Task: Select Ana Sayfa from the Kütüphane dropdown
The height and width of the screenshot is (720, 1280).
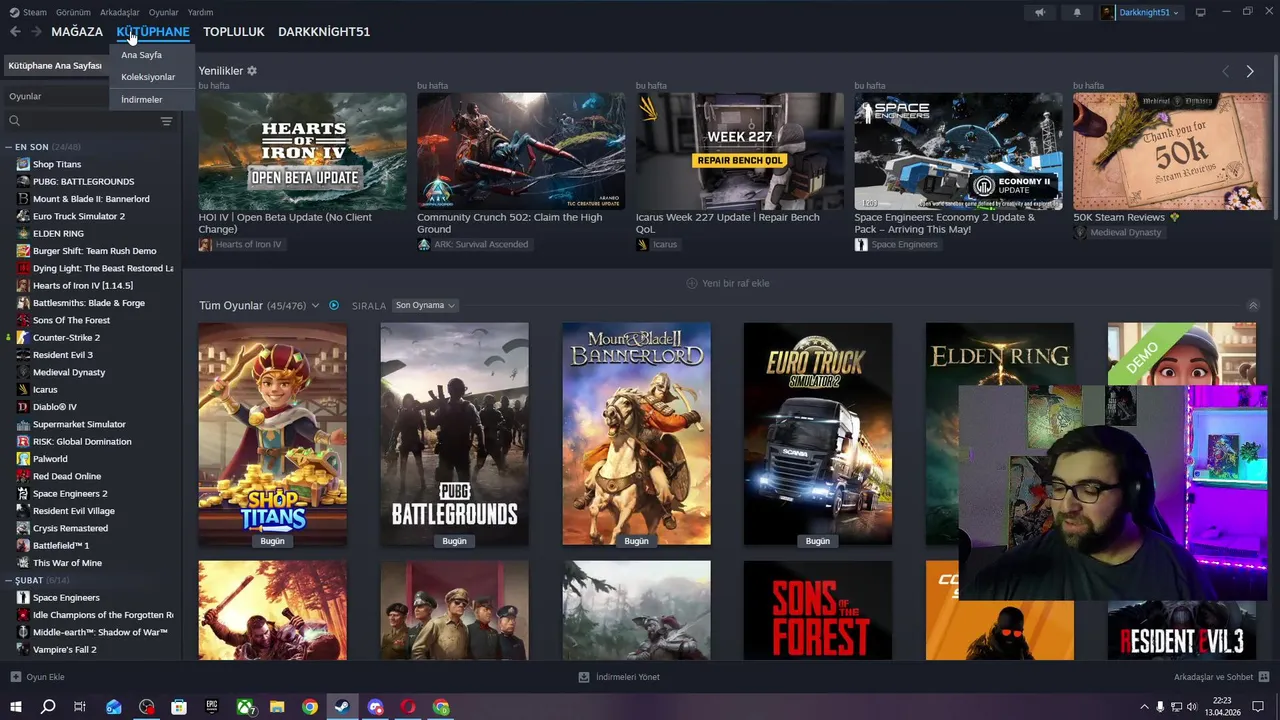Action: point(141,55)
